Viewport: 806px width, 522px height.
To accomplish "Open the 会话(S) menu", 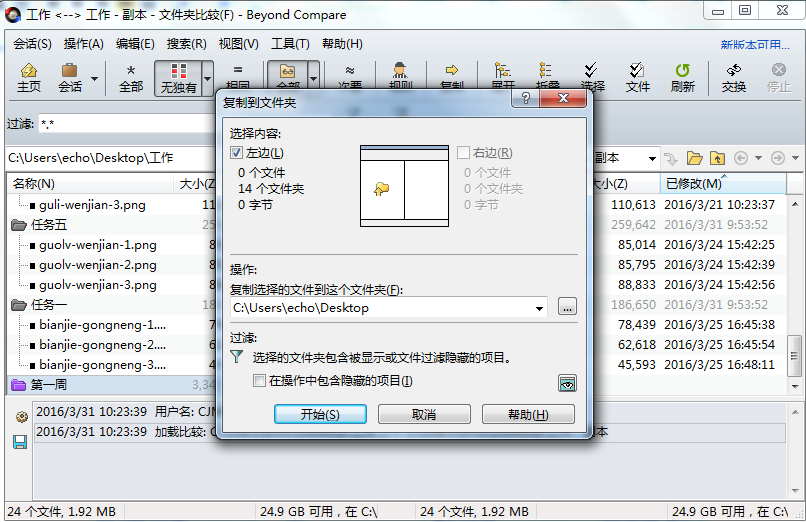I will click(32, 44).
